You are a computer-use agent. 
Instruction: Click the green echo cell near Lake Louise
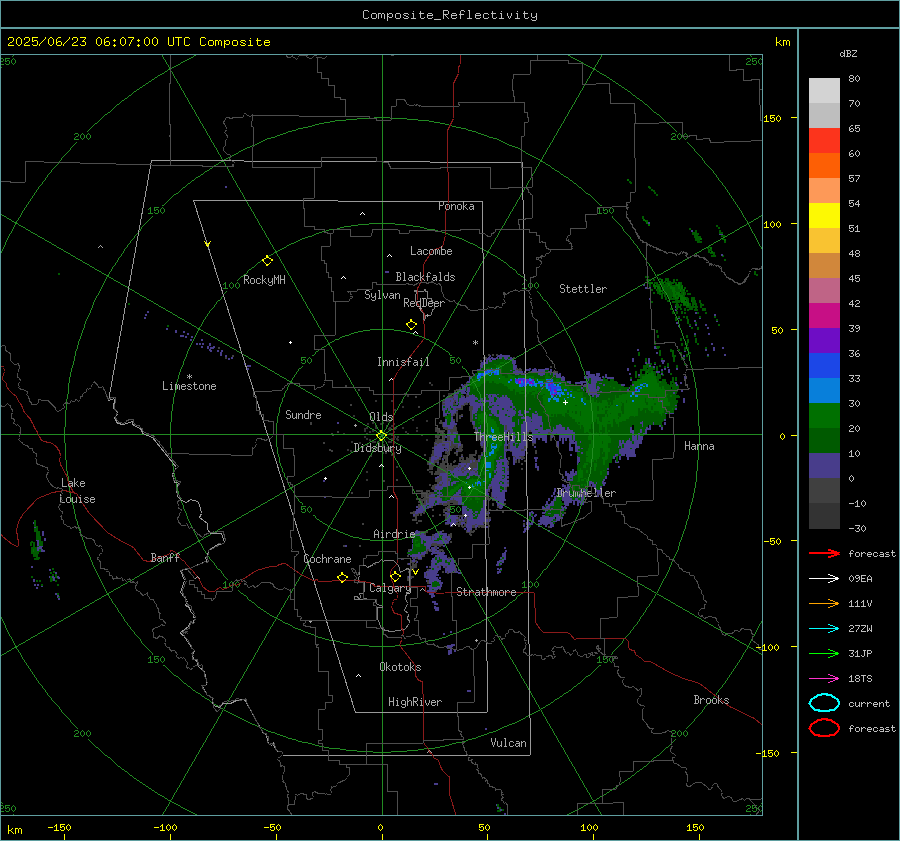[36, 543]
